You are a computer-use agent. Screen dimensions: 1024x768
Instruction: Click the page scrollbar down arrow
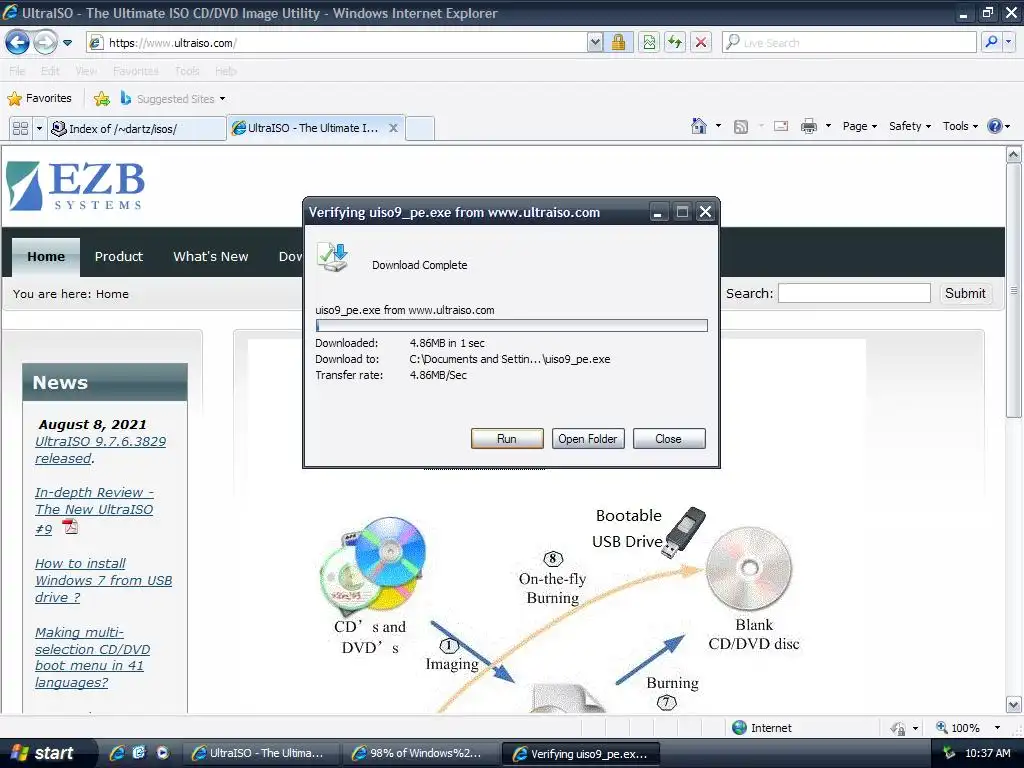pyautogui.click(x=1014, y=705)
